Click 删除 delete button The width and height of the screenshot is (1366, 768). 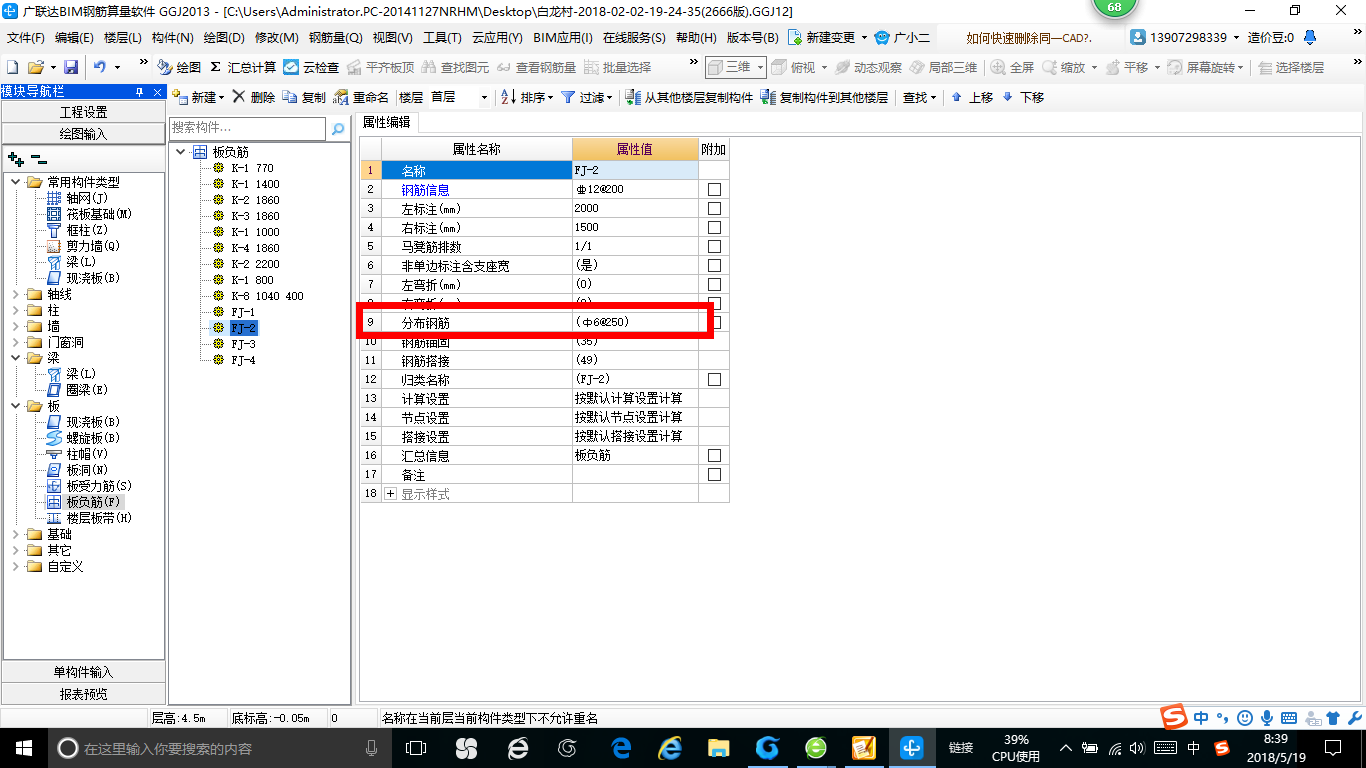tap(254, 97)
